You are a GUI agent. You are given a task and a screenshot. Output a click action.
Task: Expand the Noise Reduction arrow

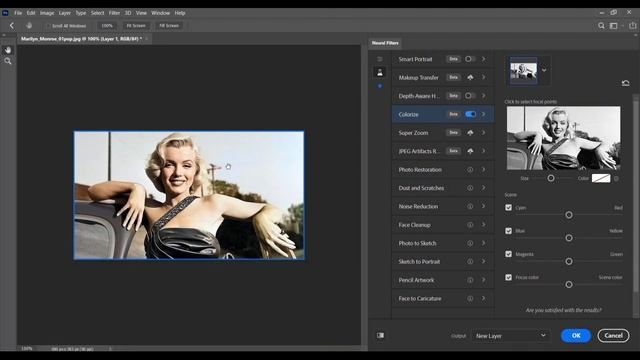(x=484, y=206)
